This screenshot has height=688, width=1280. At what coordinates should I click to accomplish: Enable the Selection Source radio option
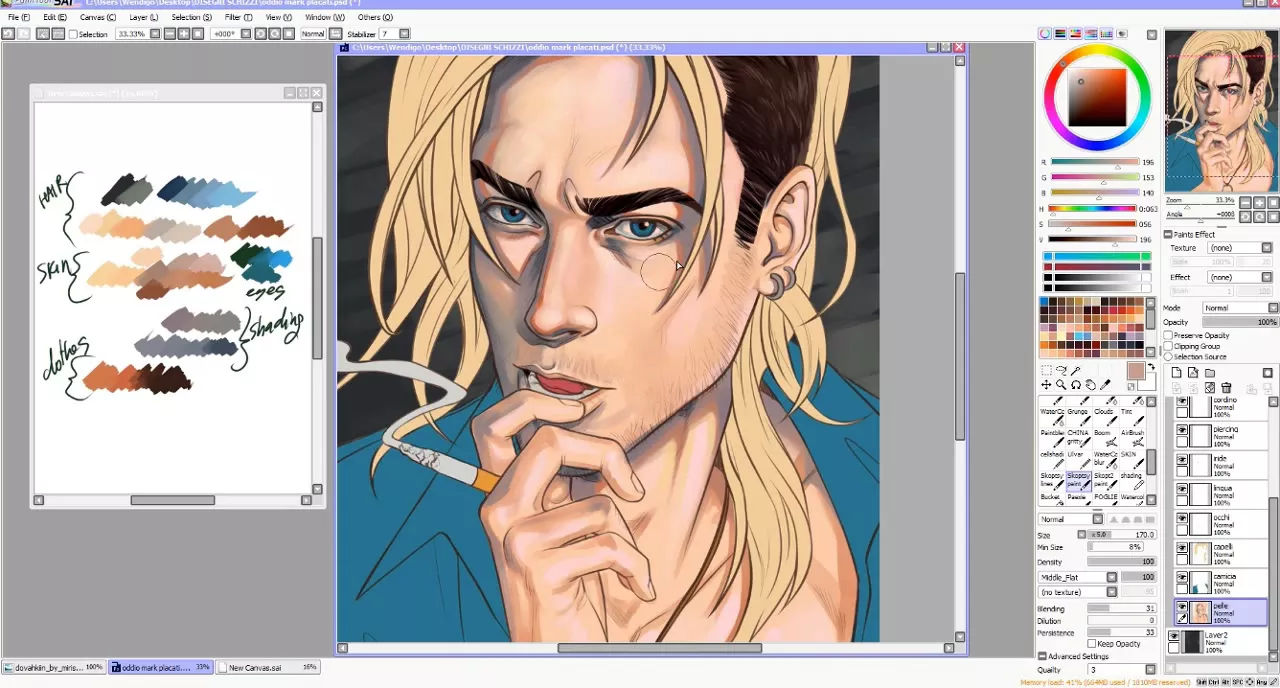[1168, 357]
